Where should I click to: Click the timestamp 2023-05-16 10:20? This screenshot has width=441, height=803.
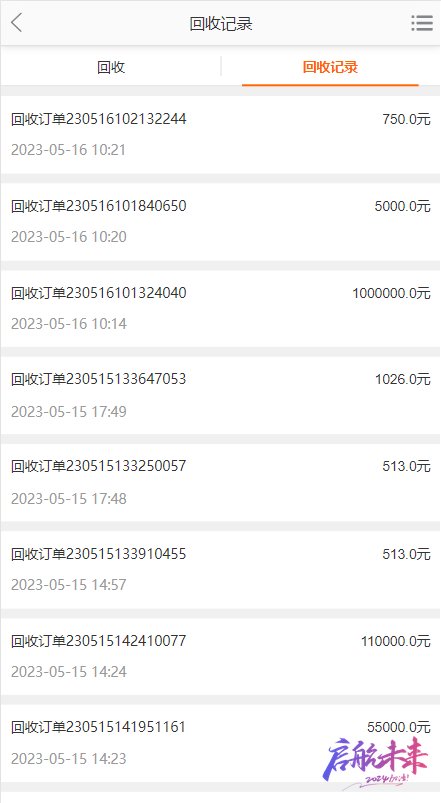click(69, 237)
